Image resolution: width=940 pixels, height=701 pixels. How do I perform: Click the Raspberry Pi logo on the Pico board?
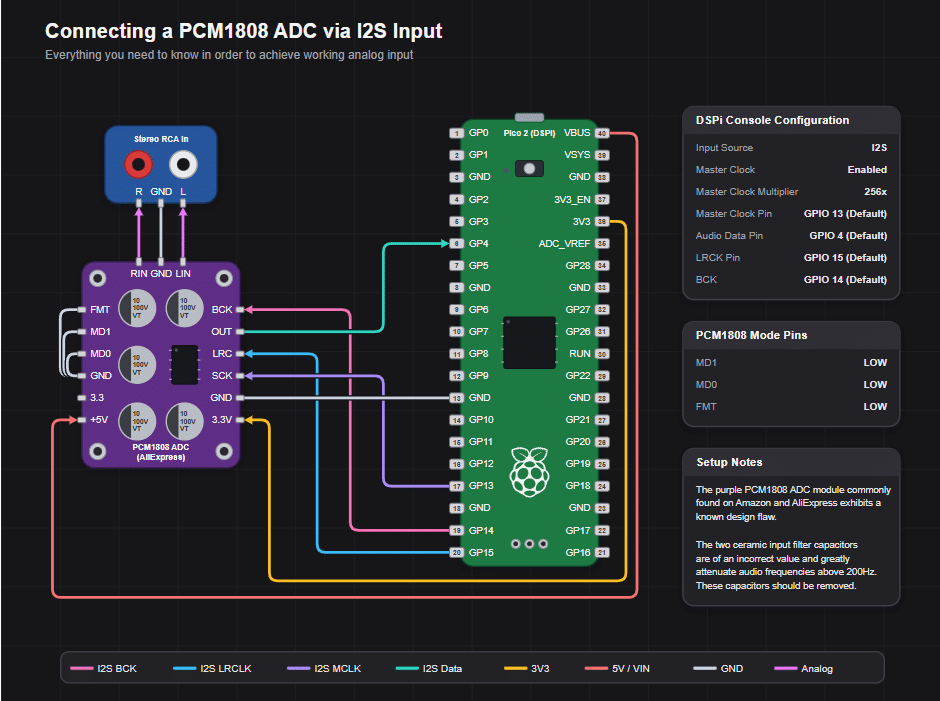point(529,471)
